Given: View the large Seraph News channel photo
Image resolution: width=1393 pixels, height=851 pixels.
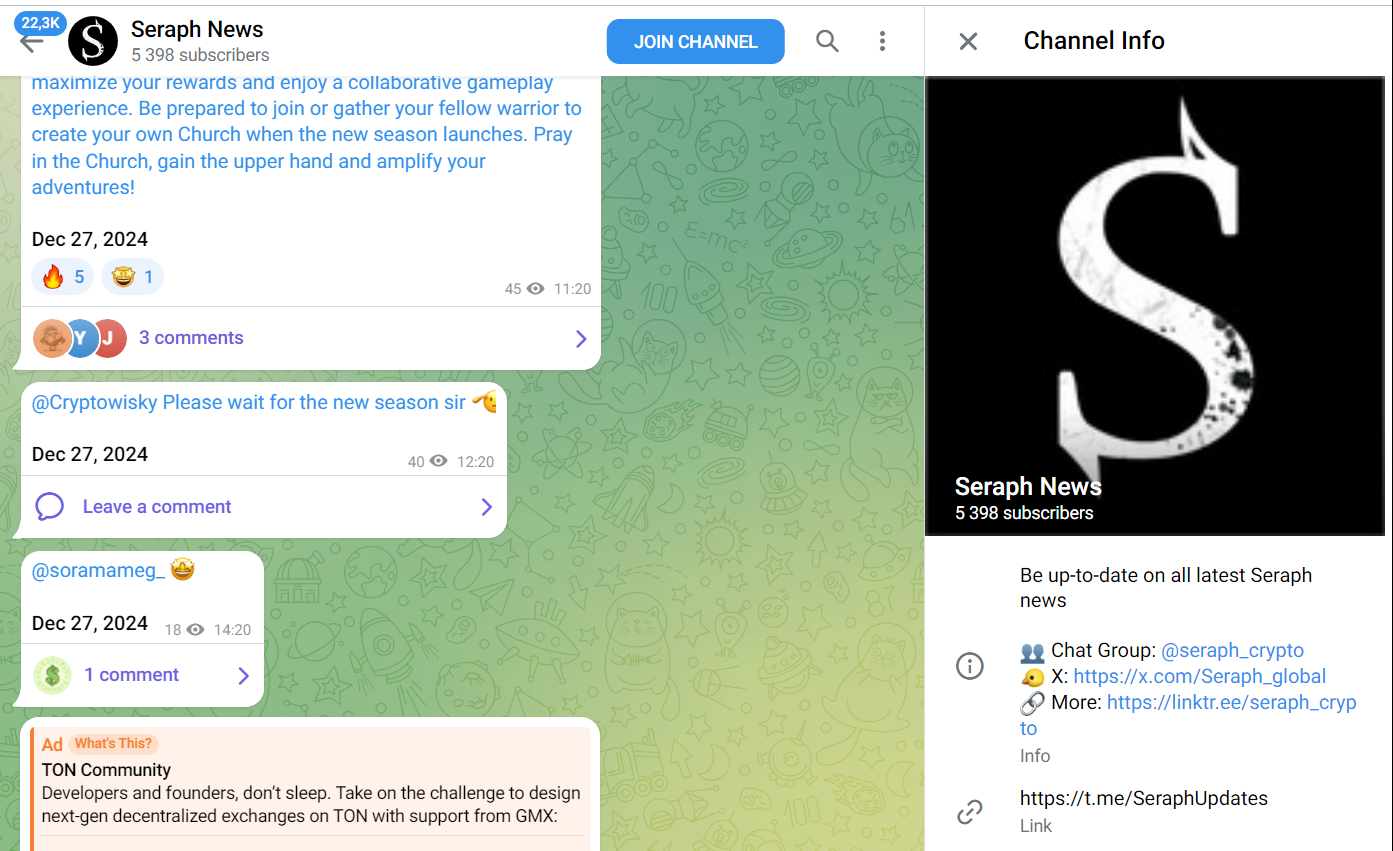Looking at the screenshot, I should click(1154, 306).
